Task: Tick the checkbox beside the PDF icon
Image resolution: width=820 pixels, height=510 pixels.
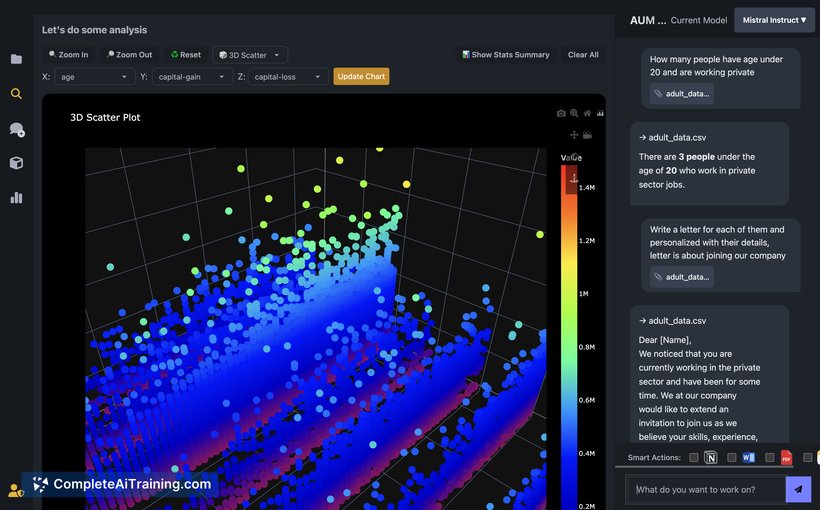Action: (x=770, y=458)
